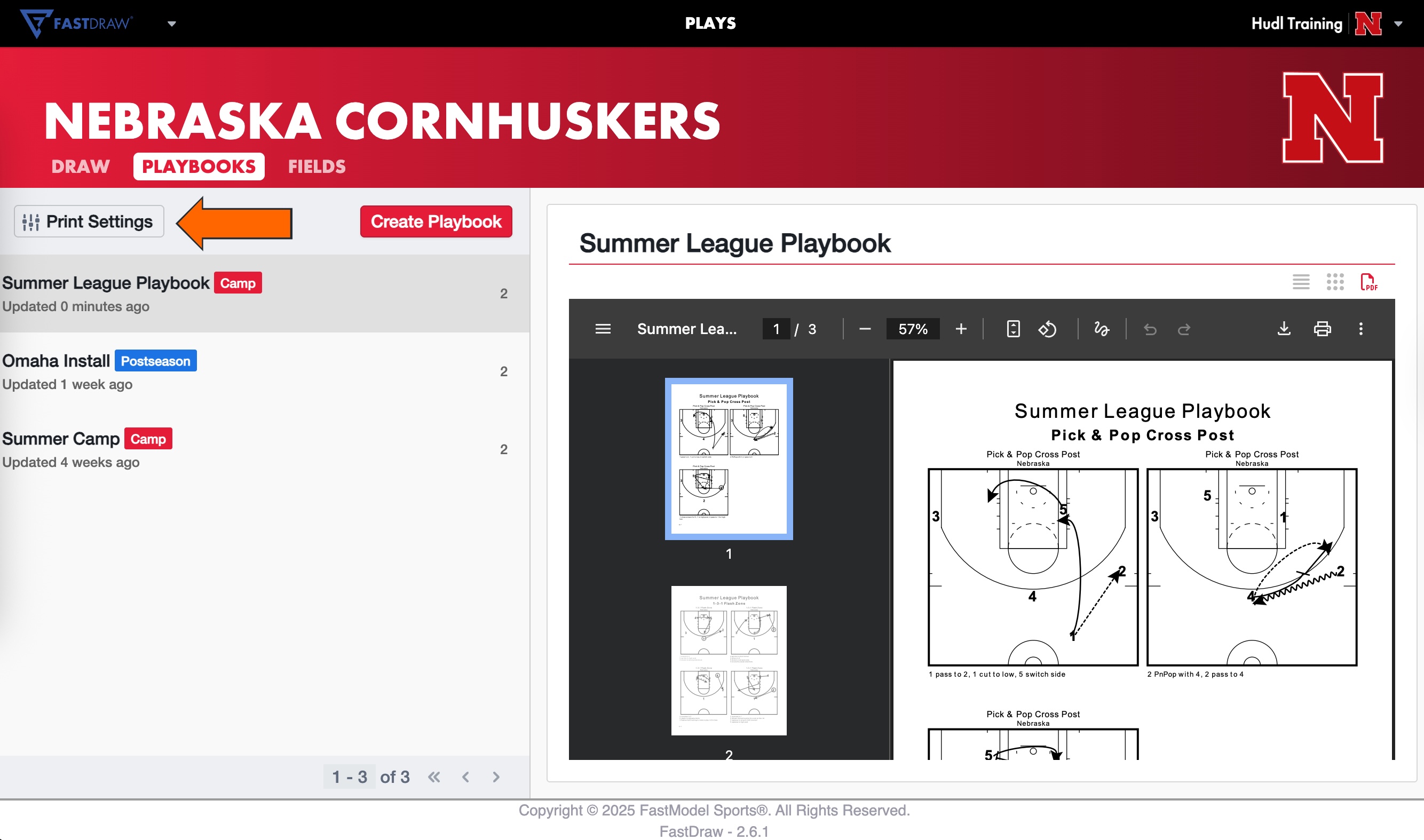This screenshot has width=1424, height=840.
Task: Go to previous page of playbook list
Action: pos(465,777)
